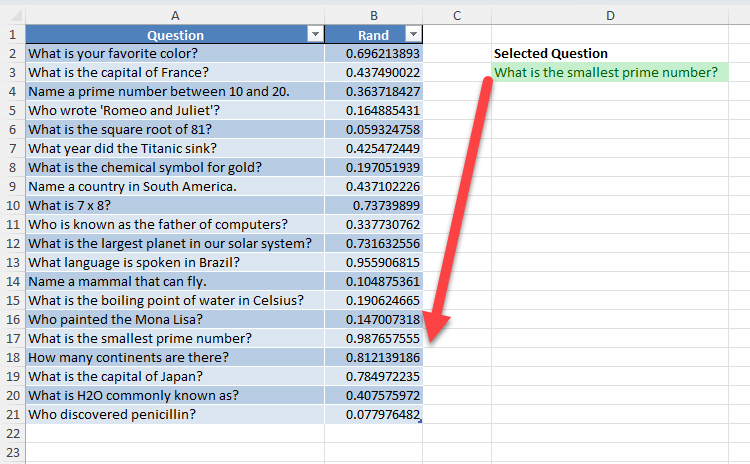This screenshot has width=750, height=464.
Task: Select 'Name a prime number between 10 and 20.'
Action: tap(175, 91)
